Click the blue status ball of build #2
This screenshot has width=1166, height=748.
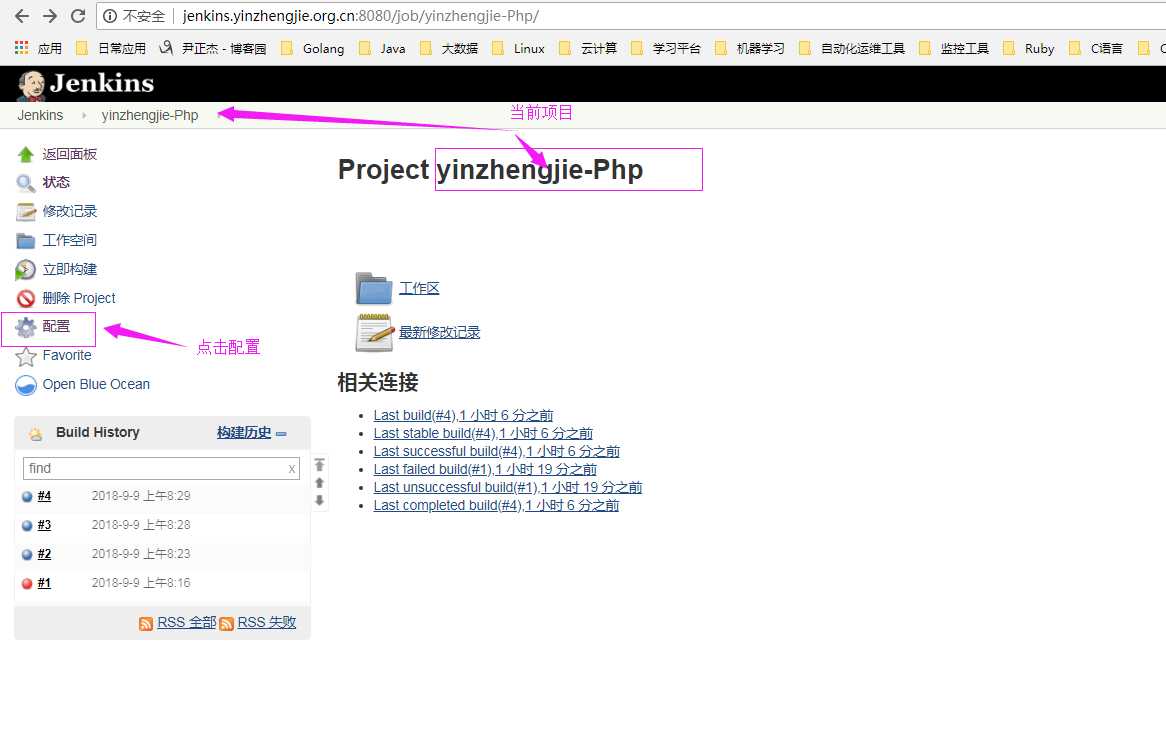(x=28, y=555)
